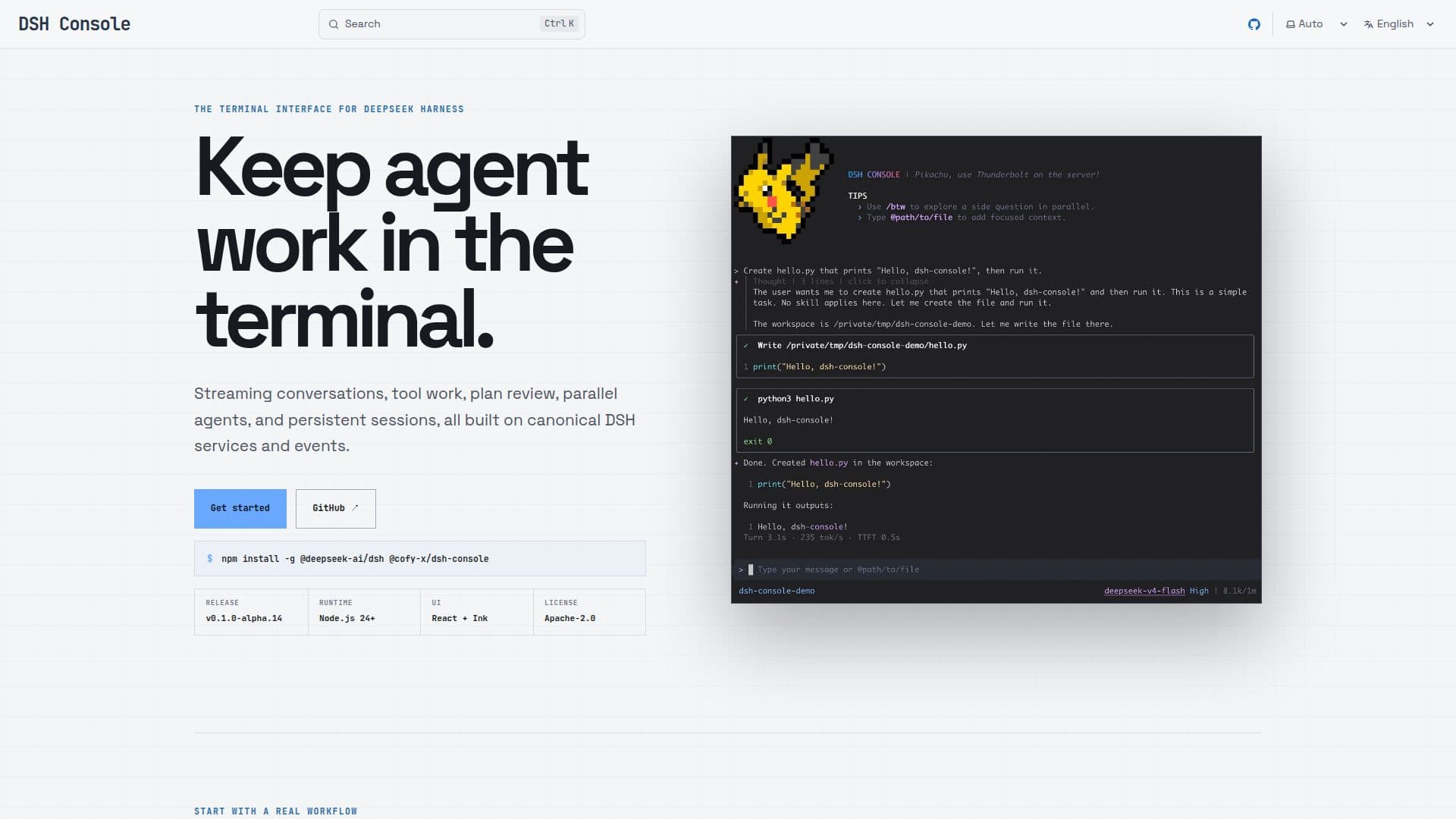Click the LICENSE Apache-2.0 cell
Screen dimensions: 1456x819
(589, 611)
